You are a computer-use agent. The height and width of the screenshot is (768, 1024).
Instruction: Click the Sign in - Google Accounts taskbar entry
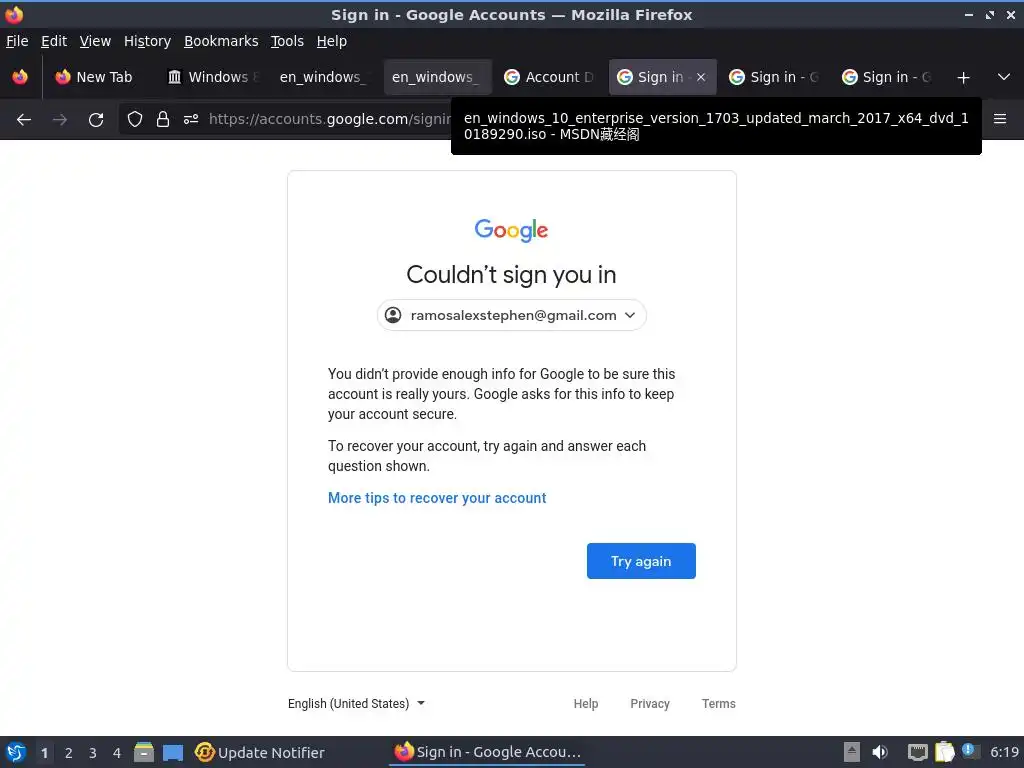coord(487,752)
